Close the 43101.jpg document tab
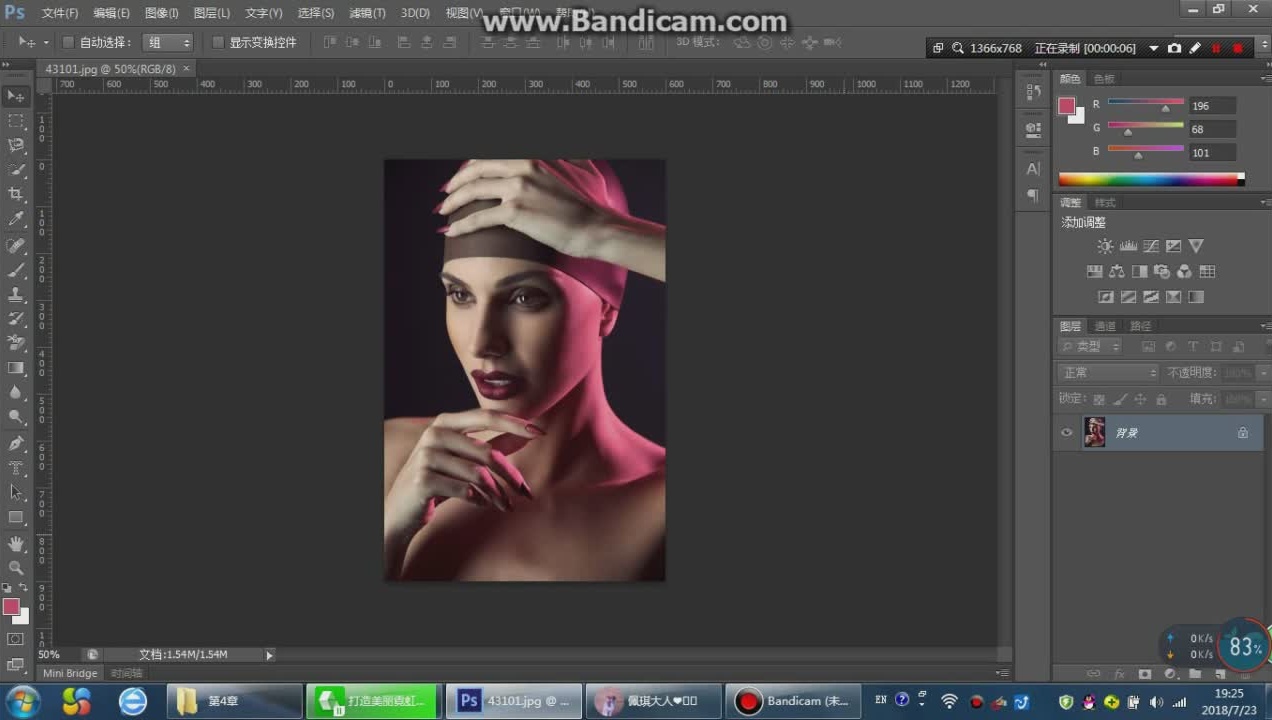1272x720 pixels. [x=186, y=69]
